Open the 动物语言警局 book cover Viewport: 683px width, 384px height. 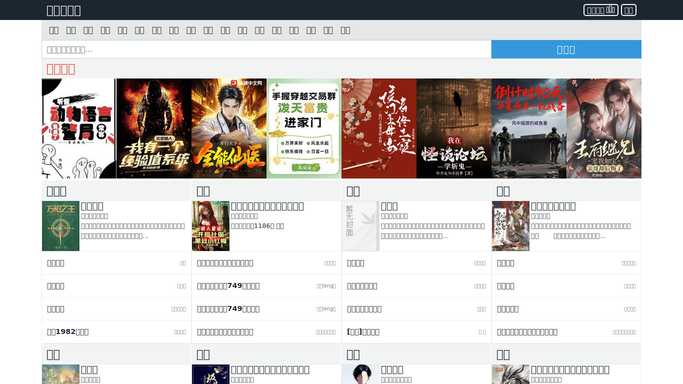click(78, 128)
